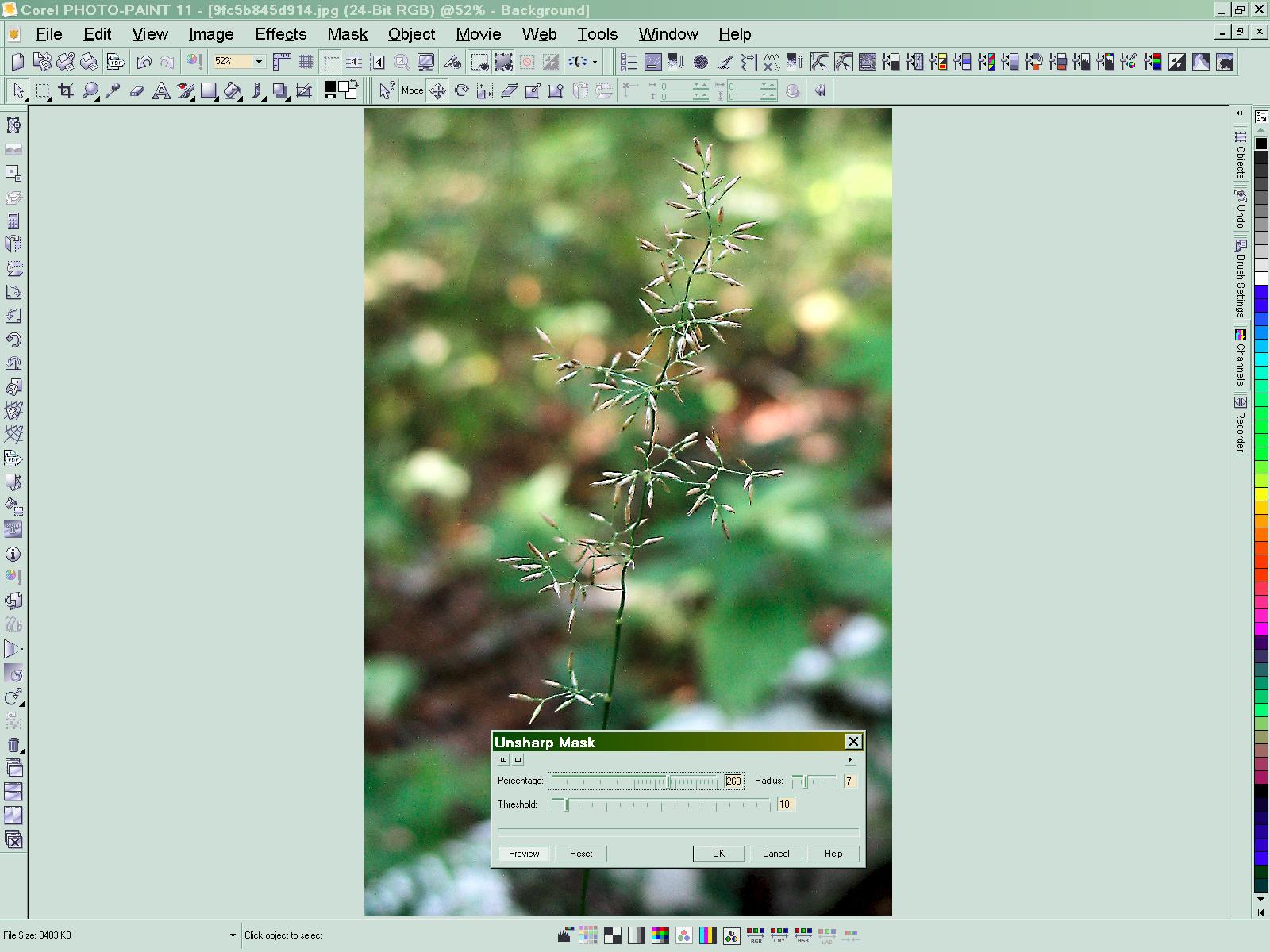This screenshot has height=952, width=1270.
Task: Click the Radius value field
Action: (x=849, y=781)
